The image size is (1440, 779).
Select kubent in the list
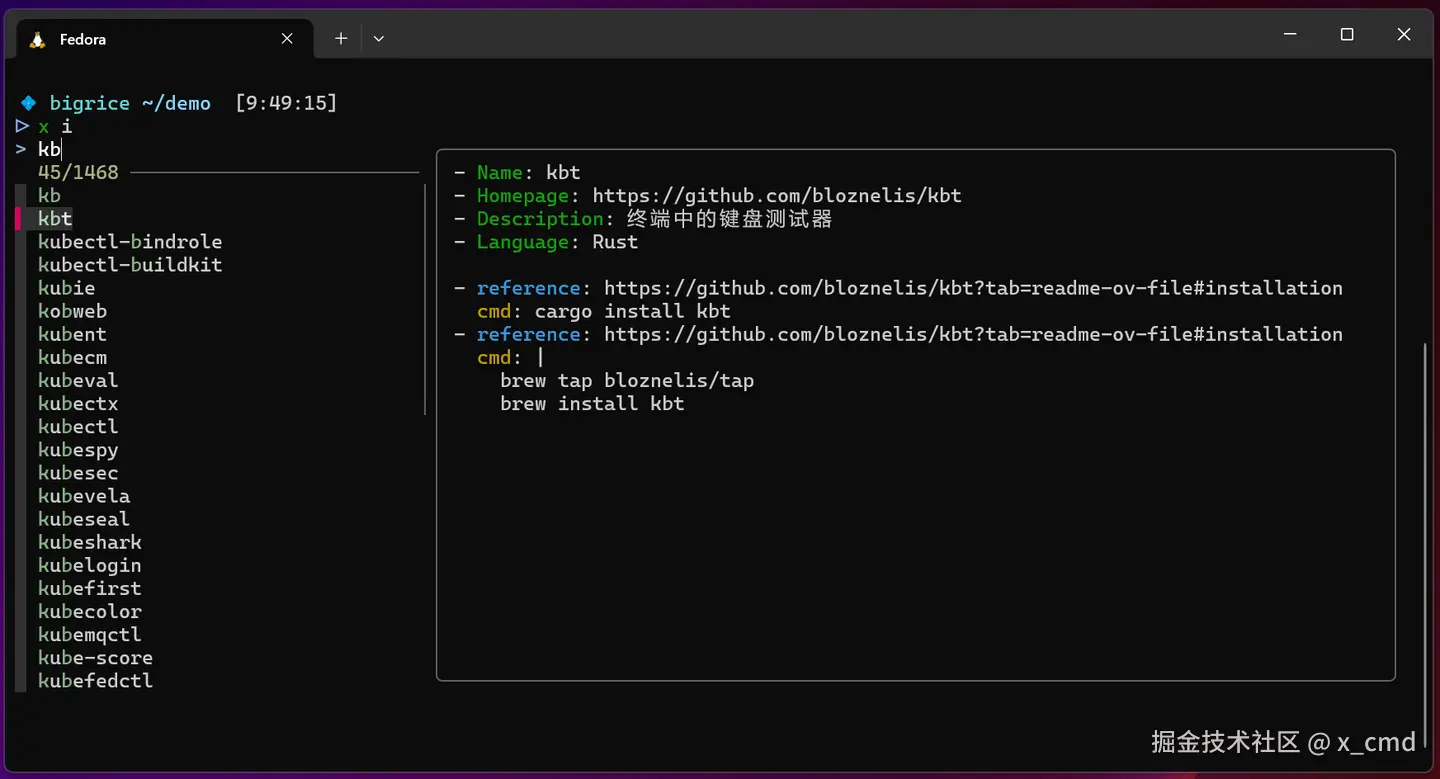[x=72, y=334]
